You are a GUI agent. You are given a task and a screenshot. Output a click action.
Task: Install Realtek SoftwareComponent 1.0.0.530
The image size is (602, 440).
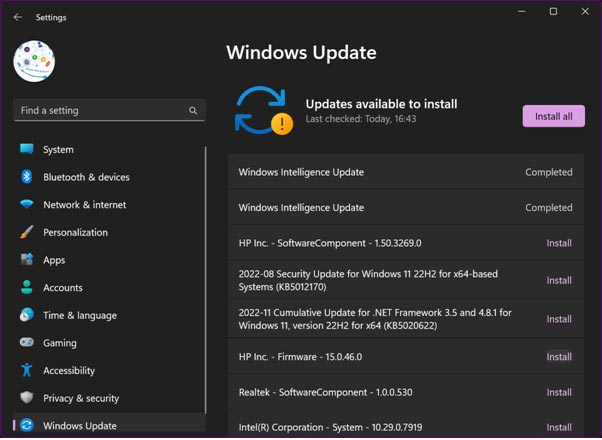pyautogui.click(x=559, y=392)
